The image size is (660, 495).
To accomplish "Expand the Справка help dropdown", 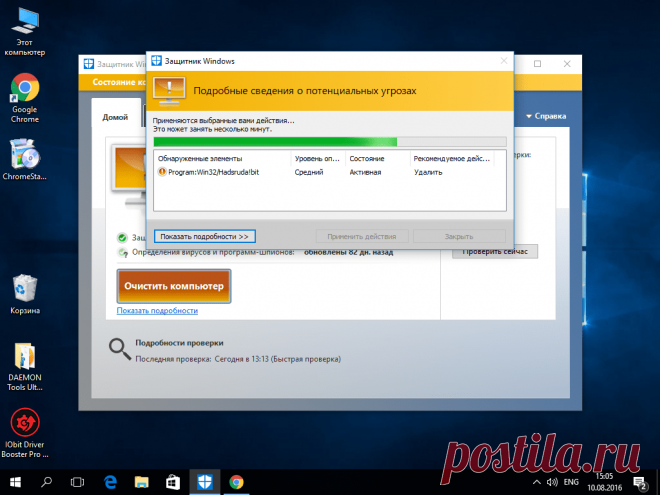I will tap(546, 116).
